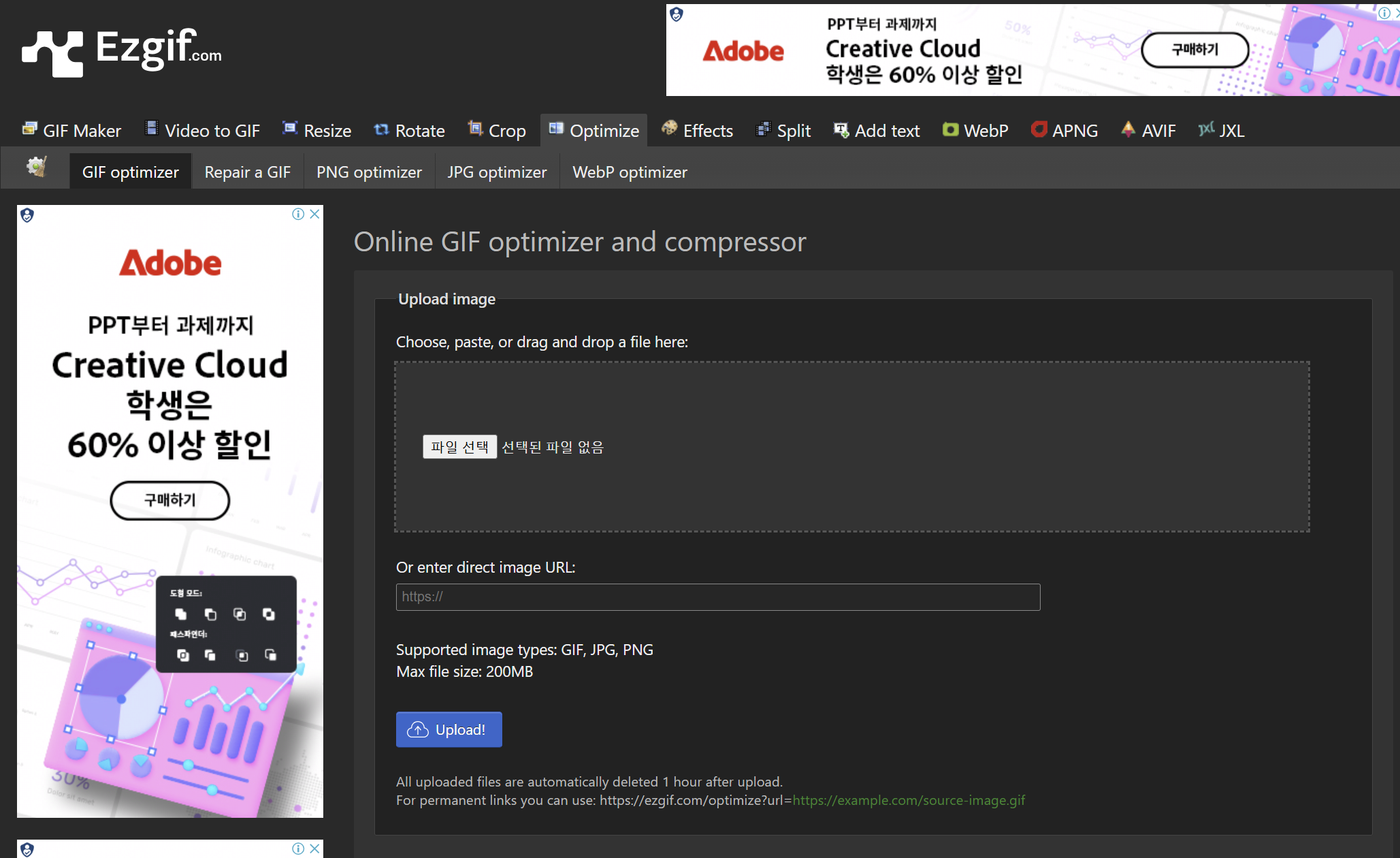Switch to JPG optimizer tab
Viewport: 1400px width, 858px height.
pyautogui.click(x=497, y=172)
